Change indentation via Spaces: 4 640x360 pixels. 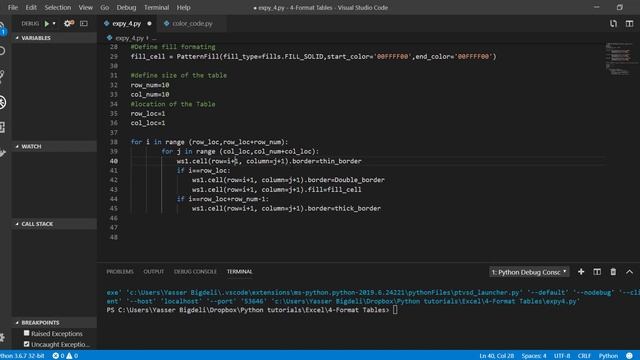[x=533, y=356]
